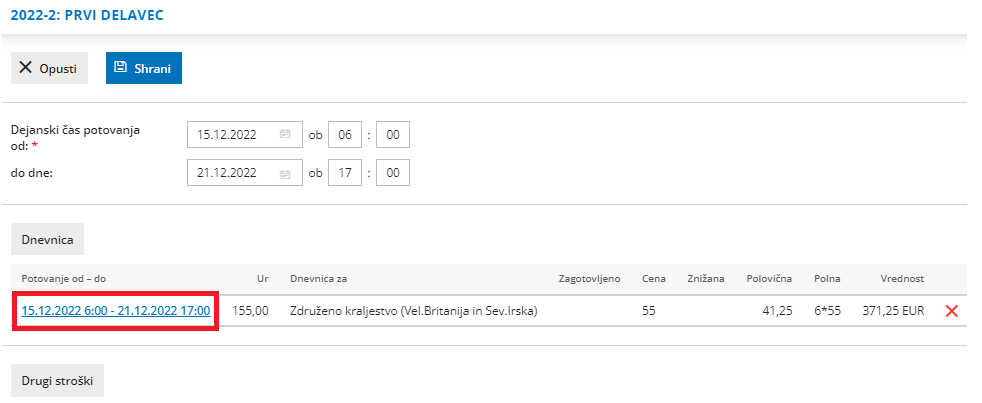
Task: Open the 15.12.2022 6:00 - 21.12.2022 17:00 link
Action: click(x=115, y=311)
